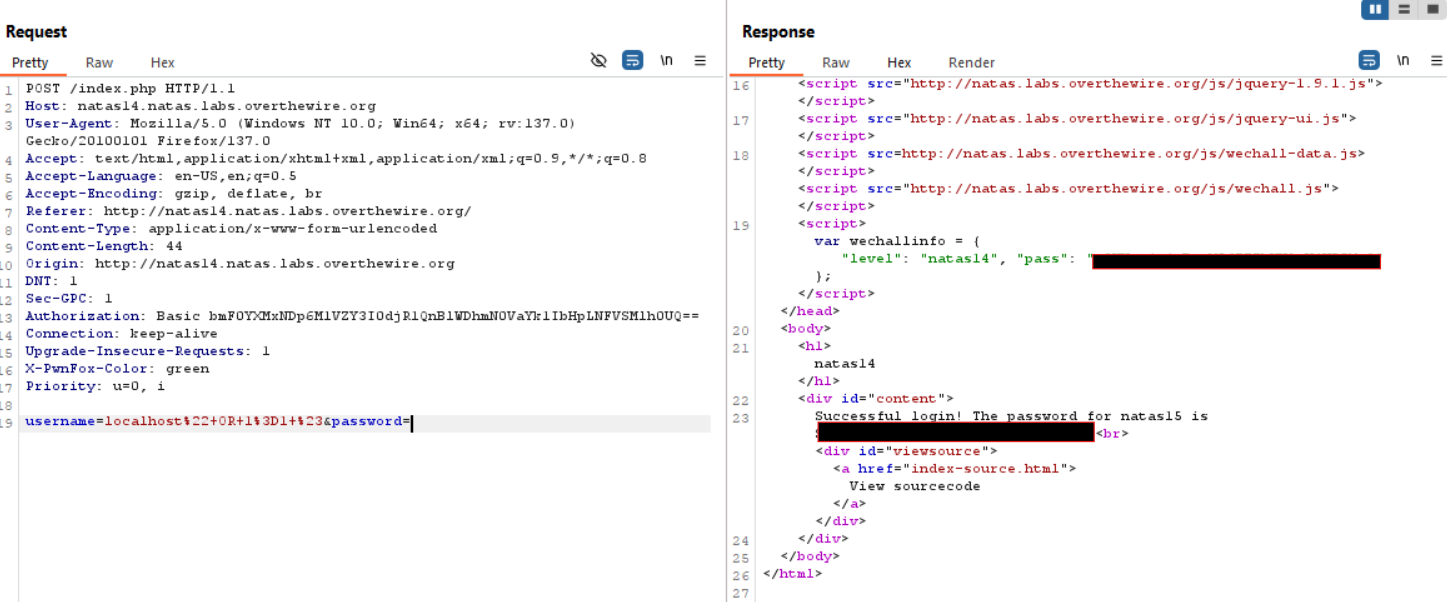Select the top-bottom split layout icon
Viewport: 1447px width, 602px height.
(1404, 9)
